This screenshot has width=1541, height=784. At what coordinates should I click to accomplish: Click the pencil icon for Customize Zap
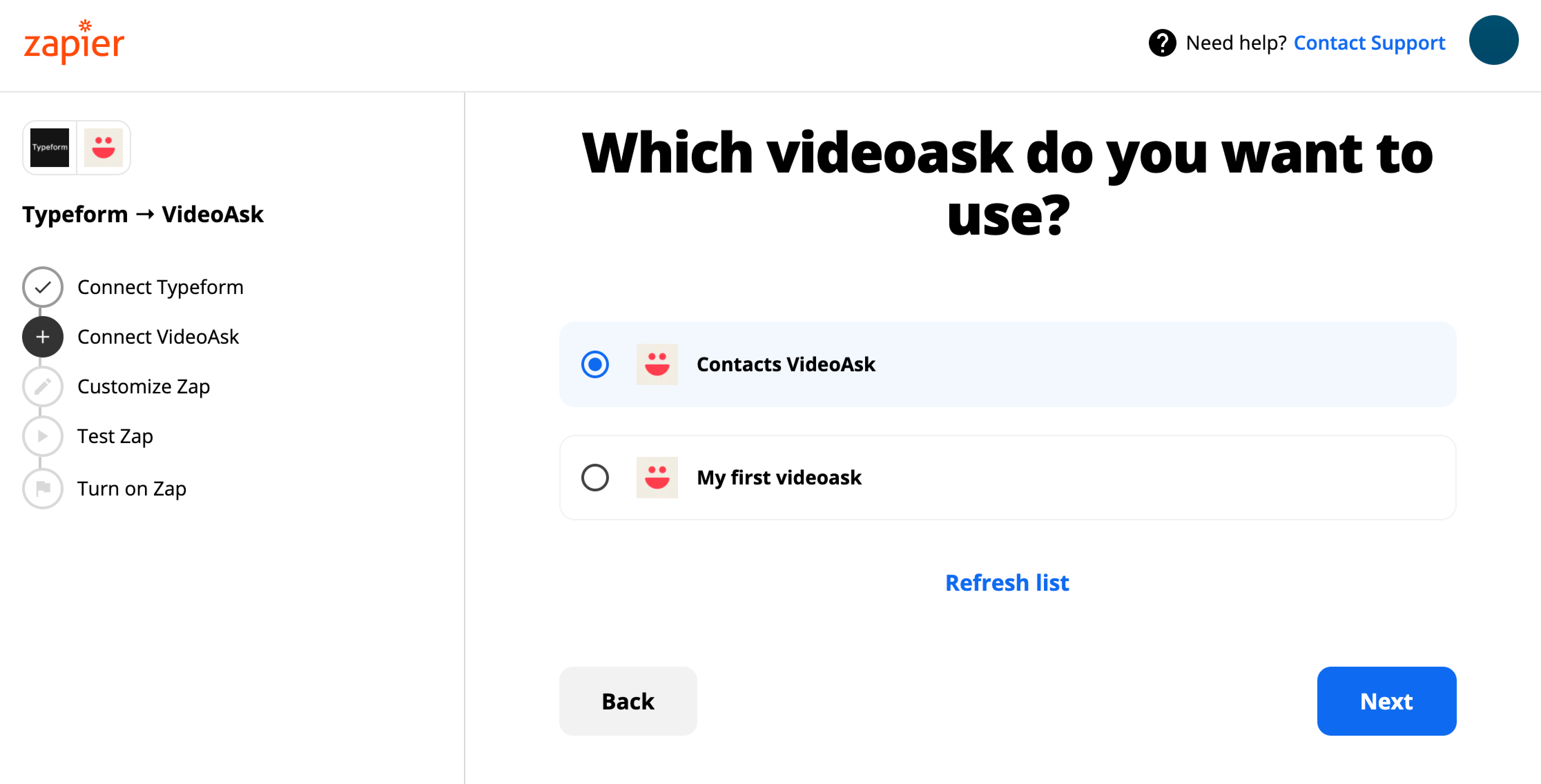42,387
